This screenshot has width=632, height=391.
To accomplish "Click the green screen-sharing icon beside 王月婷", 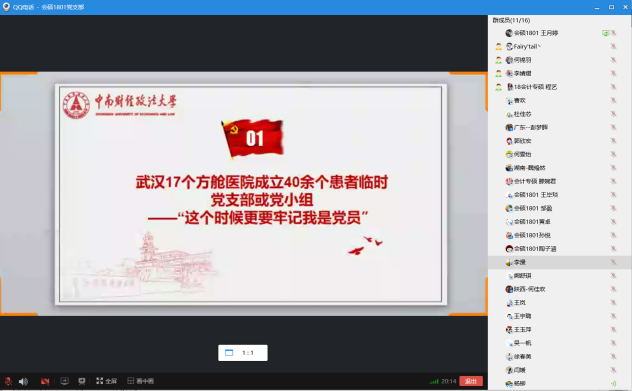I will pos(605,33).
